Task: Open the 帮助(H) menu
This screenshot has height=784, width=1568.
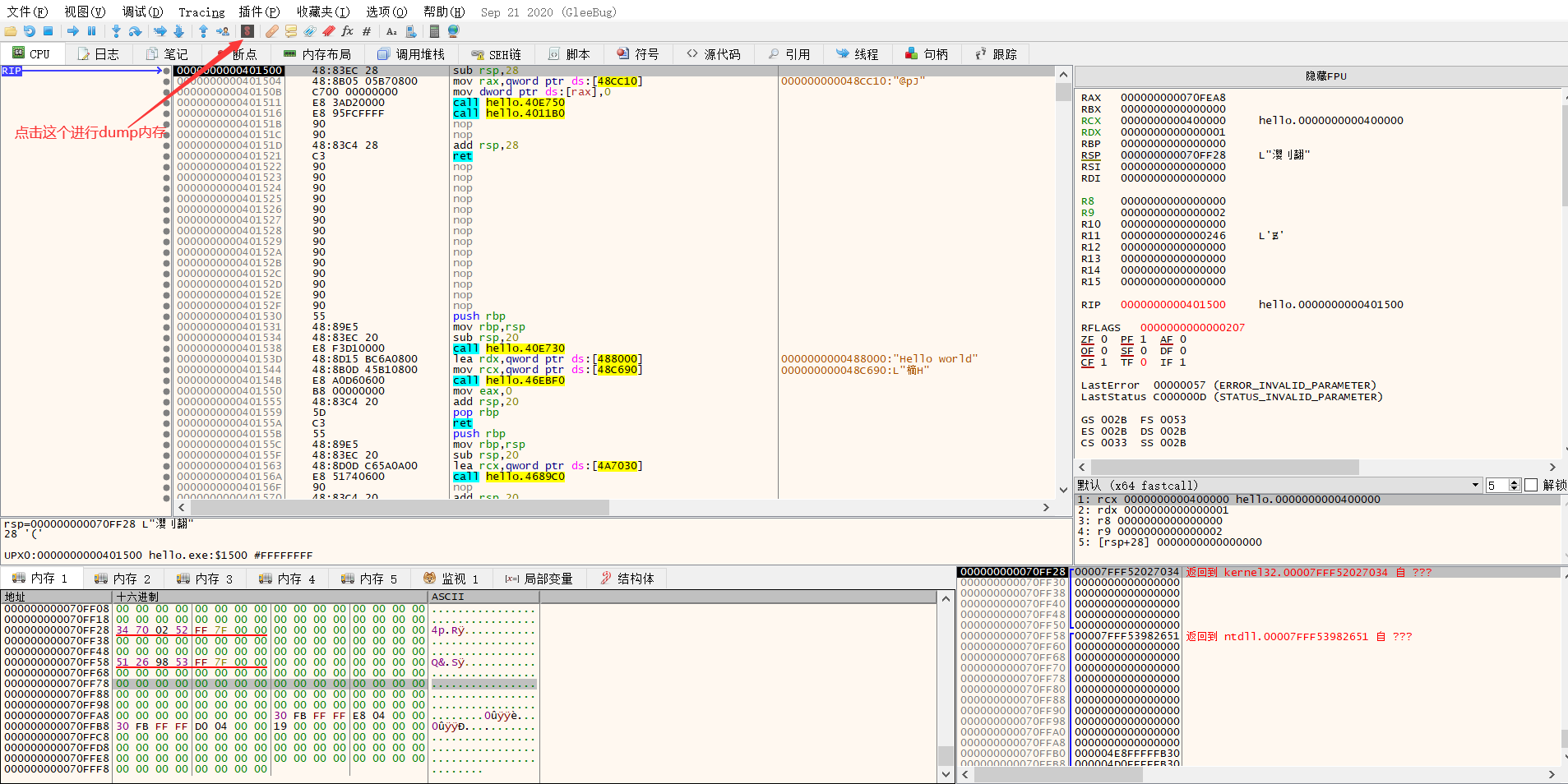Action: pyautogui.click(x=444, y=12)
